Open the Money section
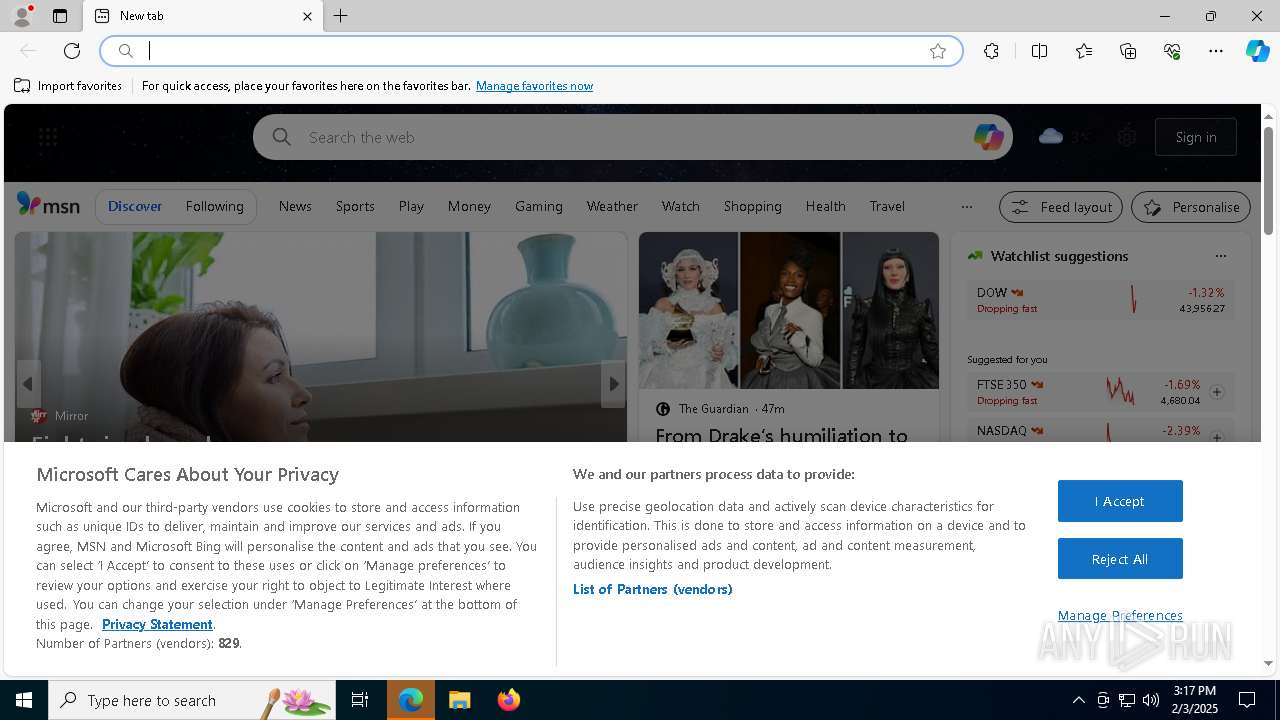1280x720 pixels. point(469,206)
